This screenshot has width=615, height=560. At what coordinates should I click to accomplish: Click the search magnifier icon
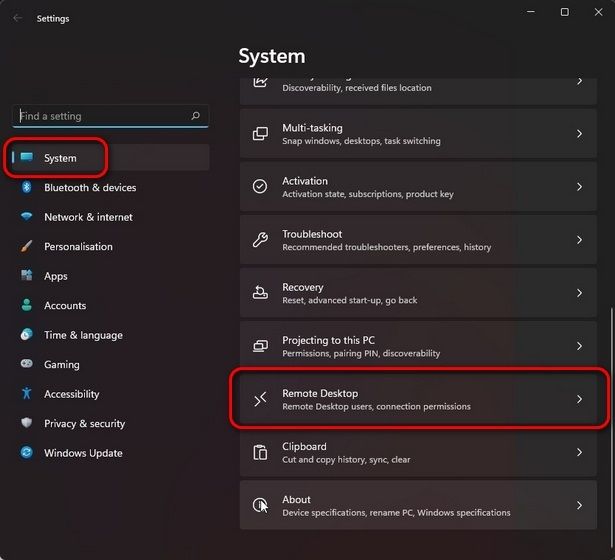pos(196,116)
